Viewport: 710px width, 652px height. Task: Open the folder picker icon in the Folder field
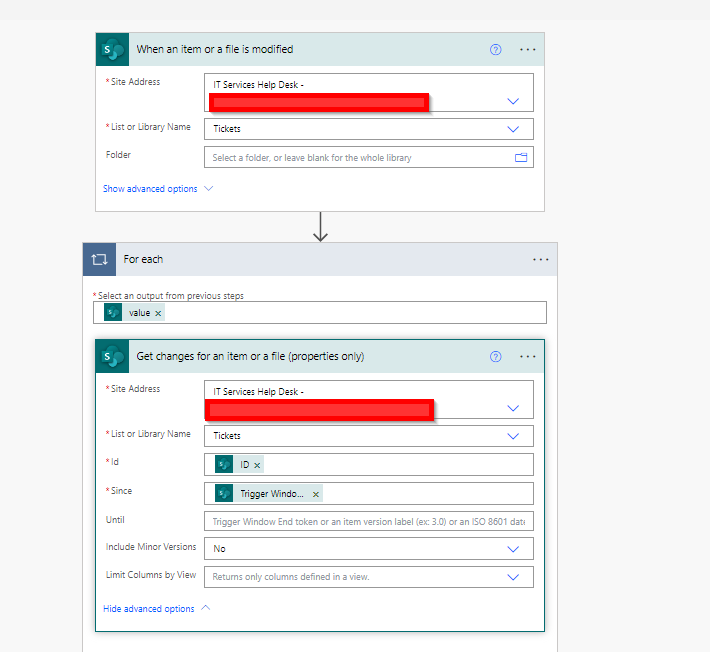(521, 158)
